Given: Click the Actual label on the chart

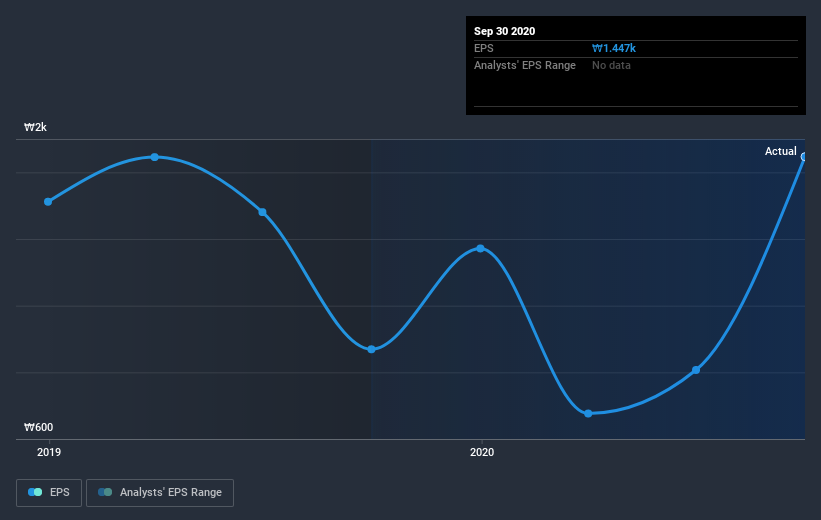Looking at the screenshot, I should pyautogui.click(x=781, y=151).
